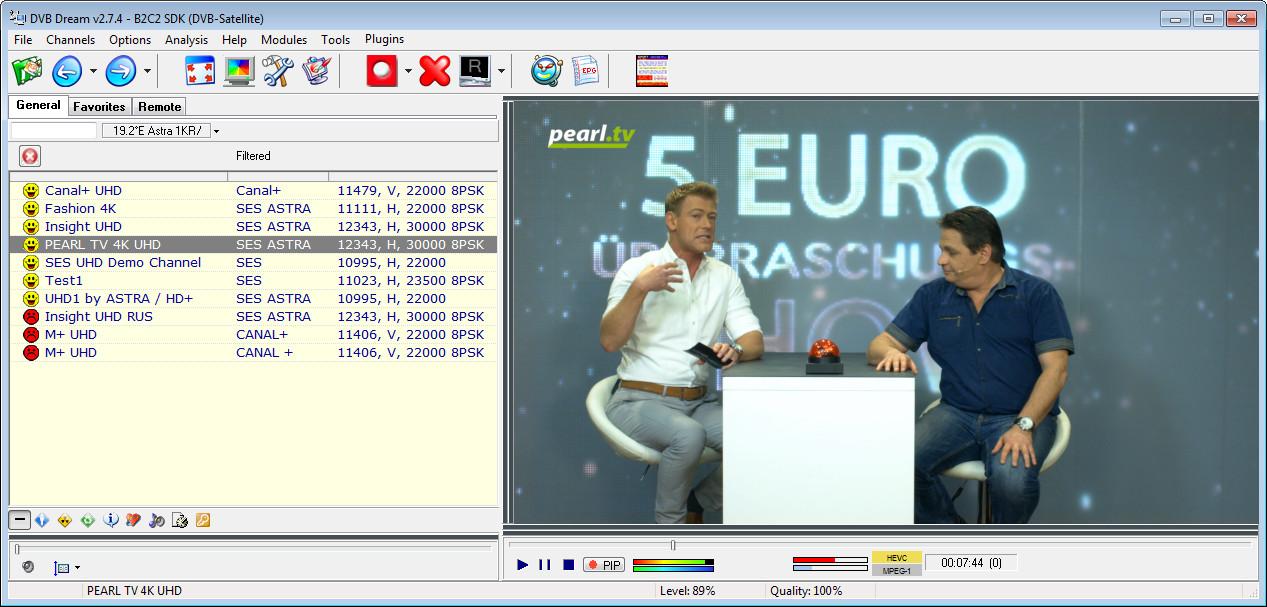The height and width of the screenshot is (607, 1267).
Task: Open the Analysis menu
Action: [x=186, y=40]
